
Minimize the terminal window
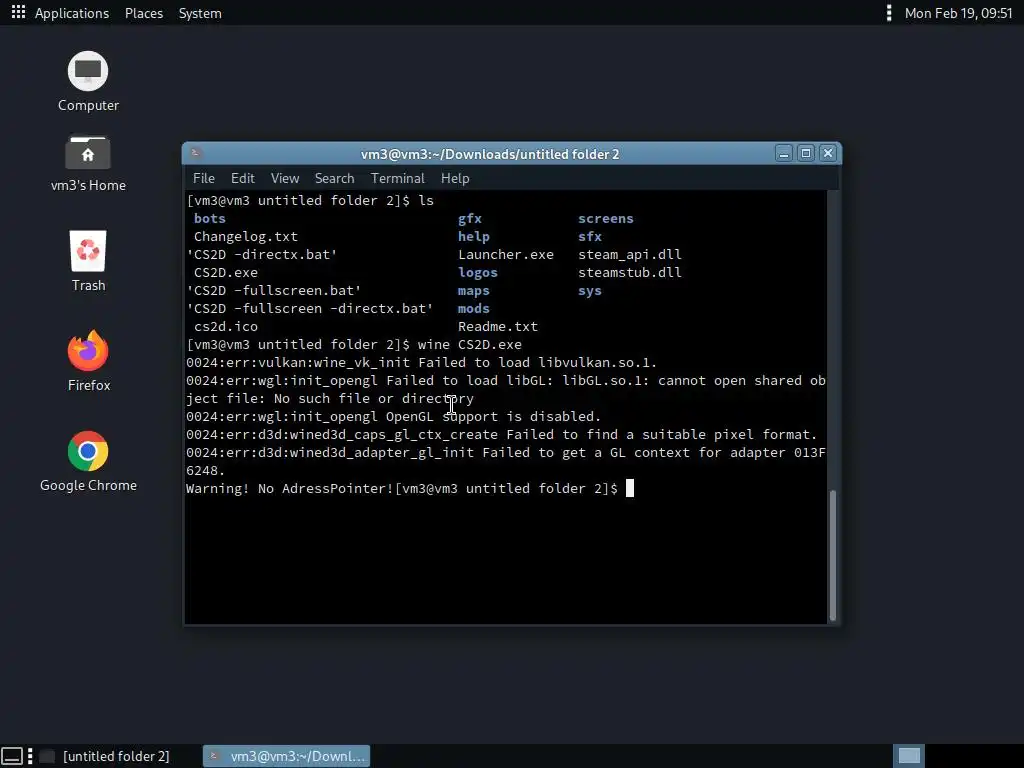tap(784, 153)
